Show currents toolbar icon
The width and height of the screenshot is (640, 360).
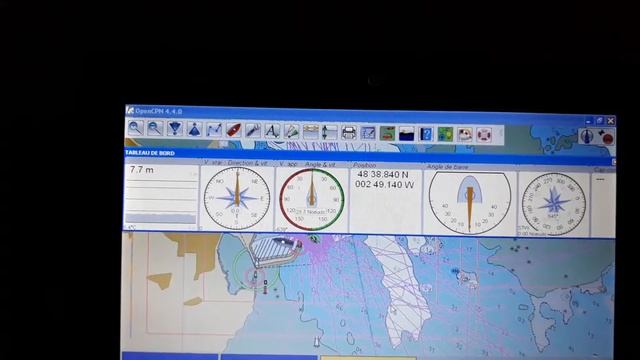(310, 132)
